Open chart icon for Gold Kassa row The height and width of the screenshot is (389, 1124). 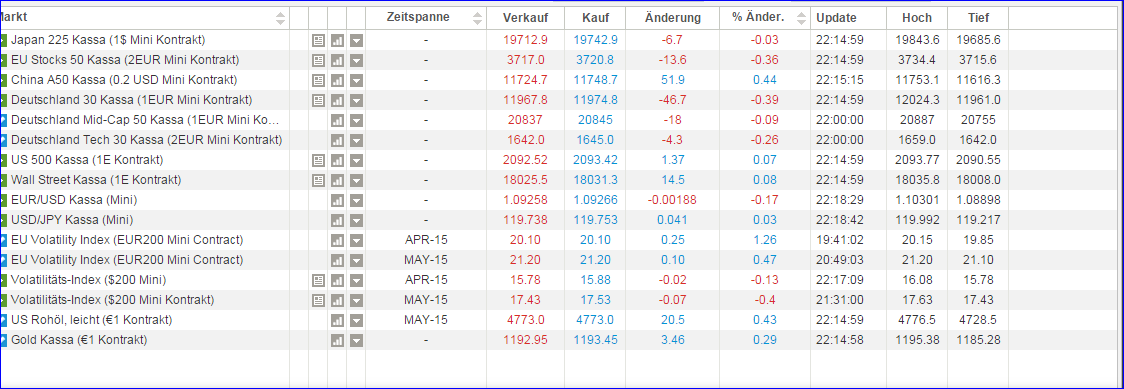point(338,340)
